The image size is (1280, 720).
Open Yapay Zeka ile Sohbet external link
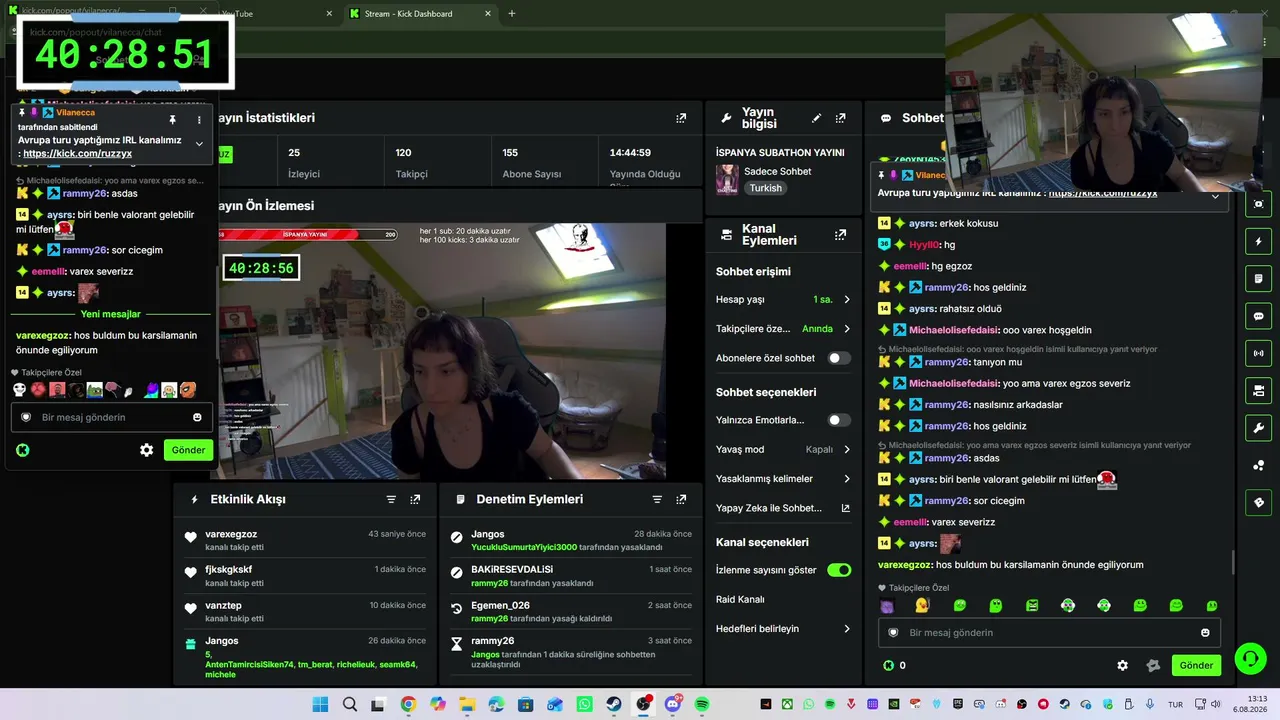[x=845, y=508]
